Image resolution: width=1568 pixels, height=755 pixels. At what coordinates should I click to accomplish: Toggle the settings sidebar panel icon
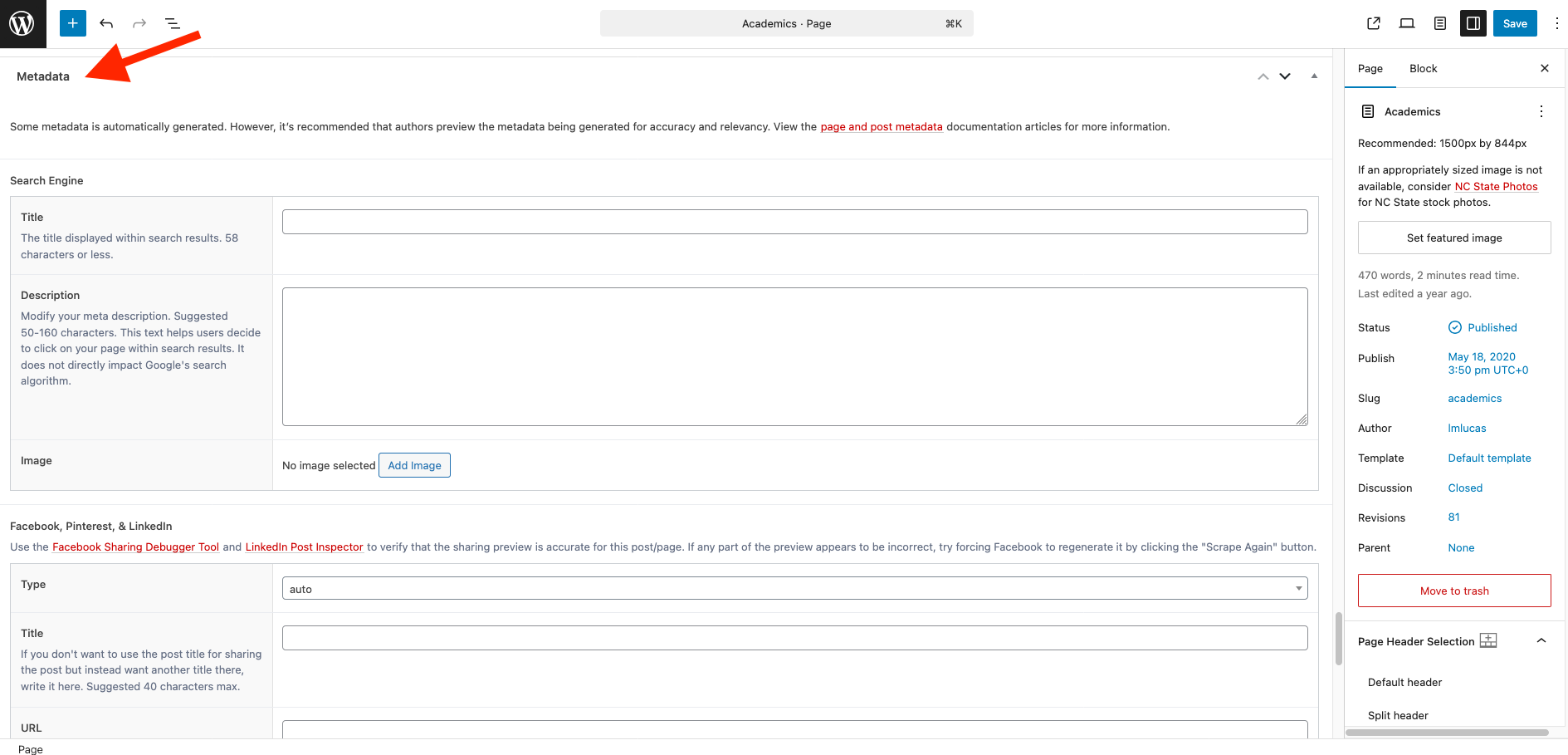click(x=1473, y=23)
